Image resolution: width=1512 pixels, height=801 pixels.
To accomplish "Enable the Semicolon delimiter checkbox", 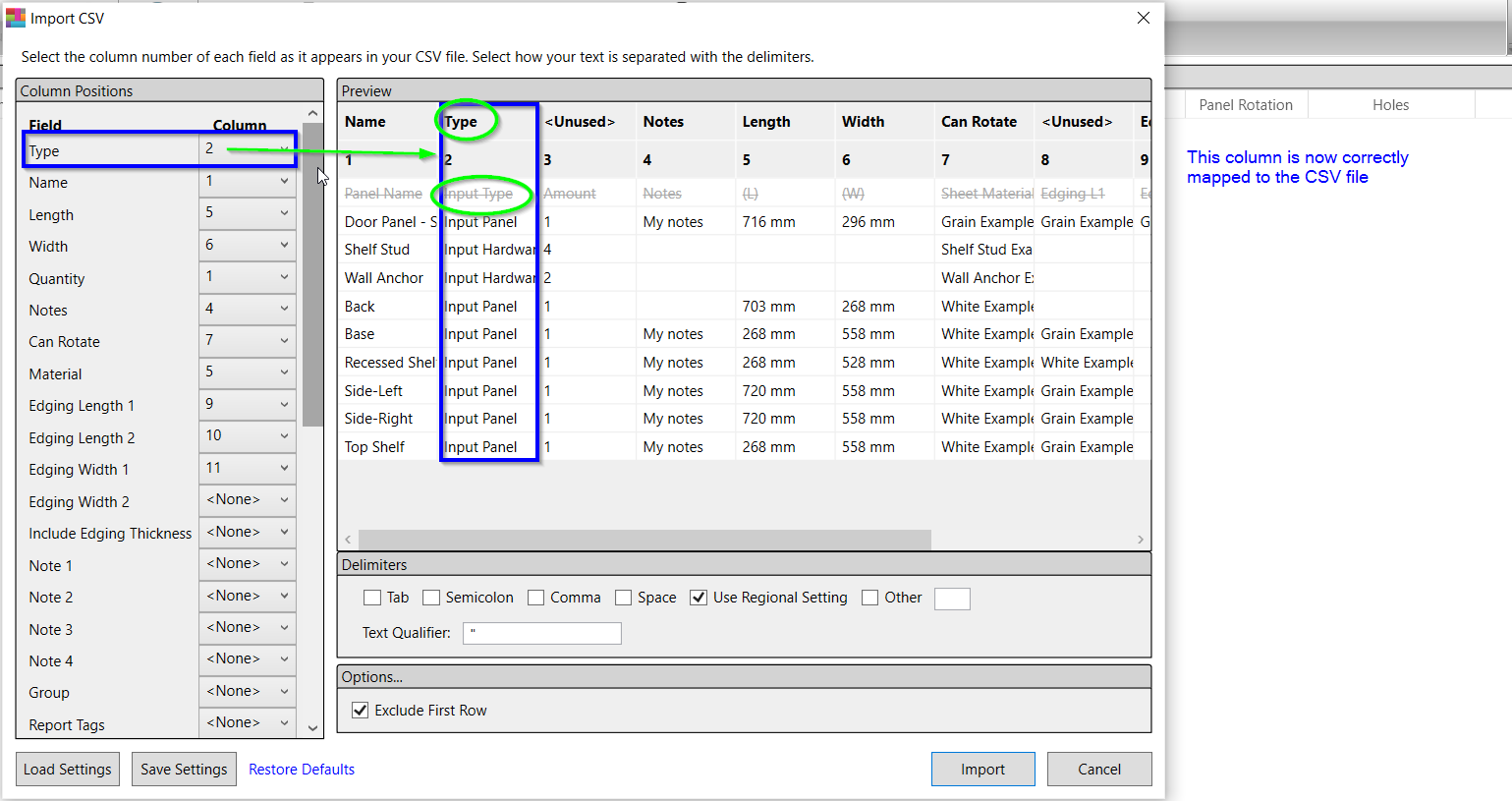I will coord(431,598).
